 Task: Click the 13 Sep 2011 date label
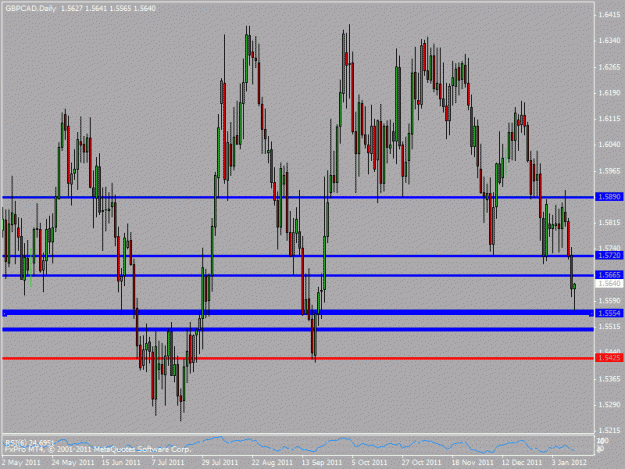coord(322,462)
